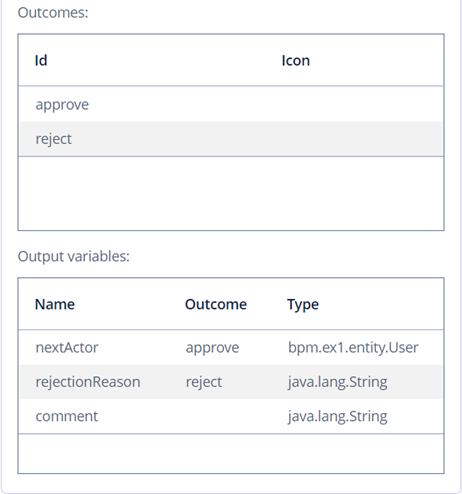The image size is (462, 494).
Task: Click reject in the Outcome column
Action: point(204,382)
